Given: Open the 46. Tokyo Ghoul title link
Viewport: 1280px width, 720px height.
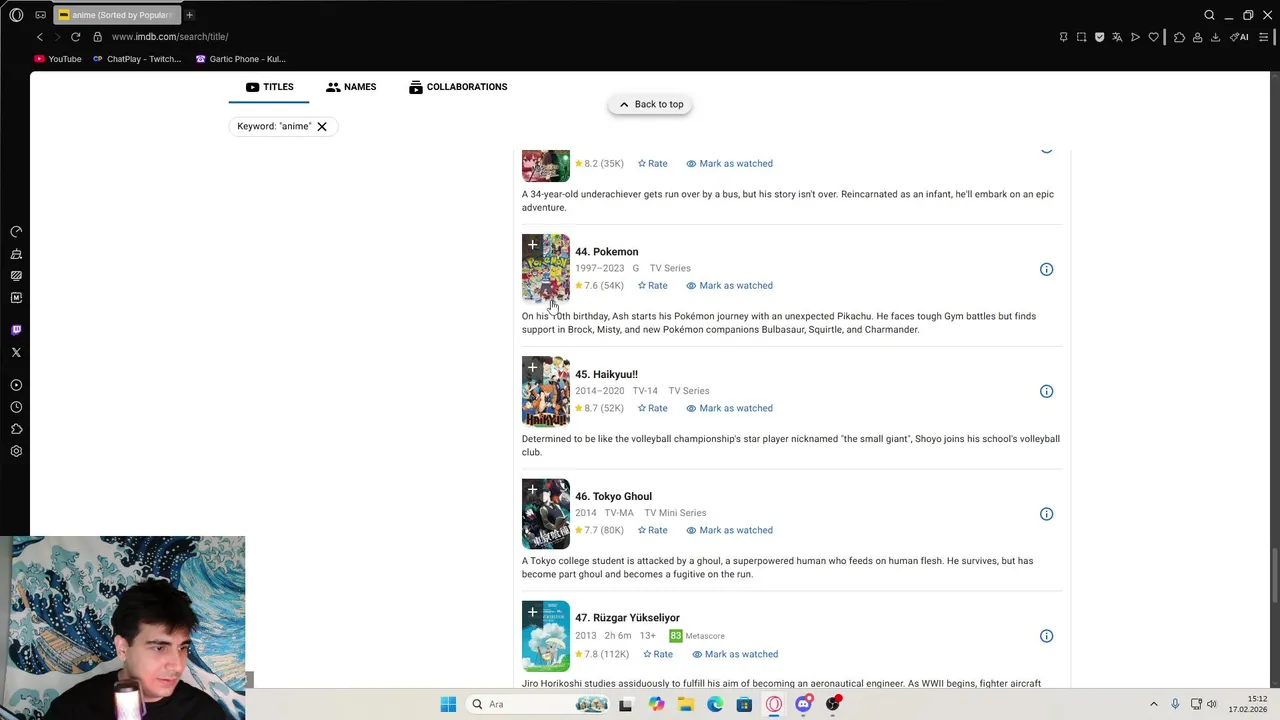Looking at the screenshot, I should tap(613, 496).
